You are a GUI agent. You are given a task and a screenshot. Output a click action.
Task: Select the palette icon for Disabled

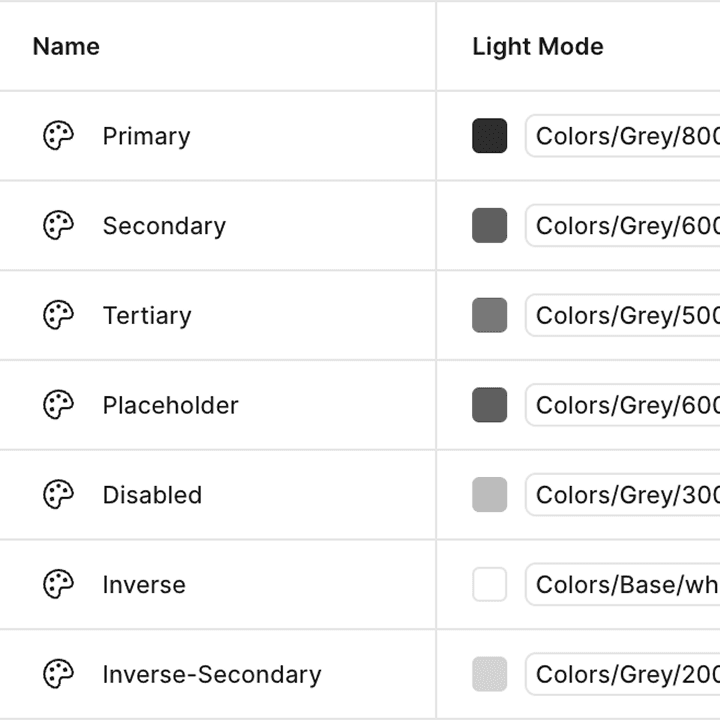(58, 495)
